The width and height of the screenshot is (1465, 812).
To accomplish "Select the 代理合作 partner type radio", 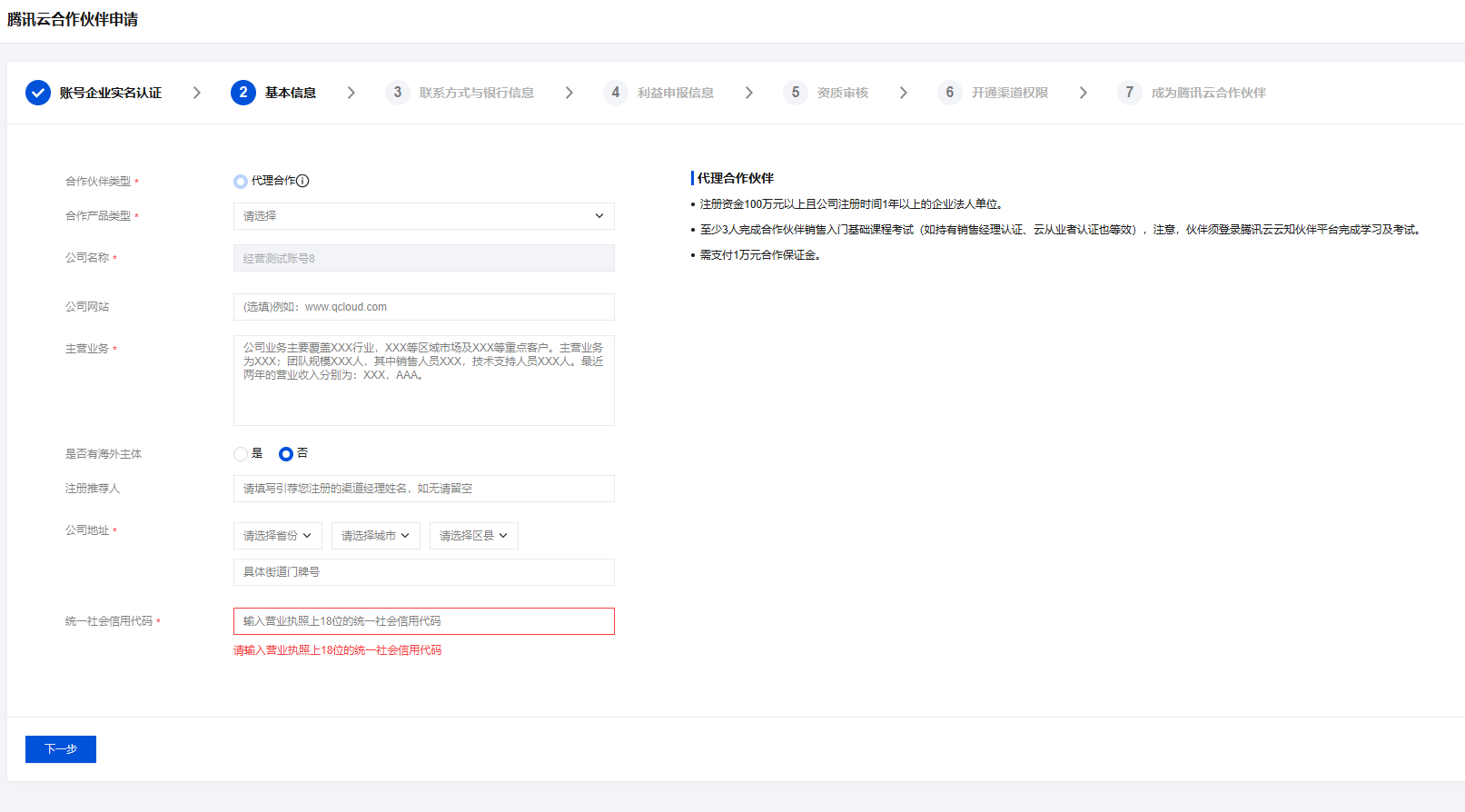I will click(241, 182).
